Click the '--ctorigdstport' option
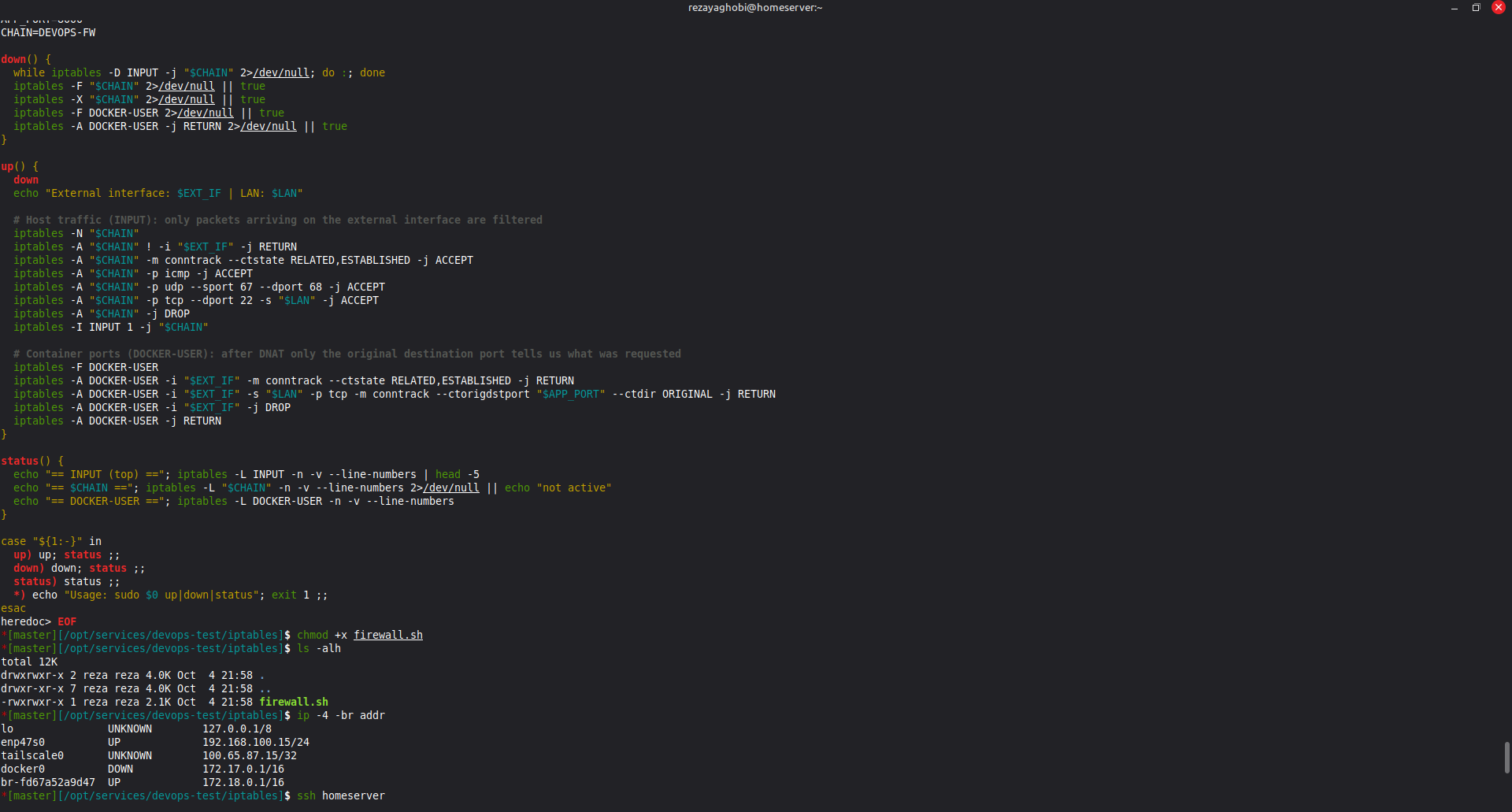Image resolution: width=1512 pixels, height=812 pixels. click(x=483, y=394)
